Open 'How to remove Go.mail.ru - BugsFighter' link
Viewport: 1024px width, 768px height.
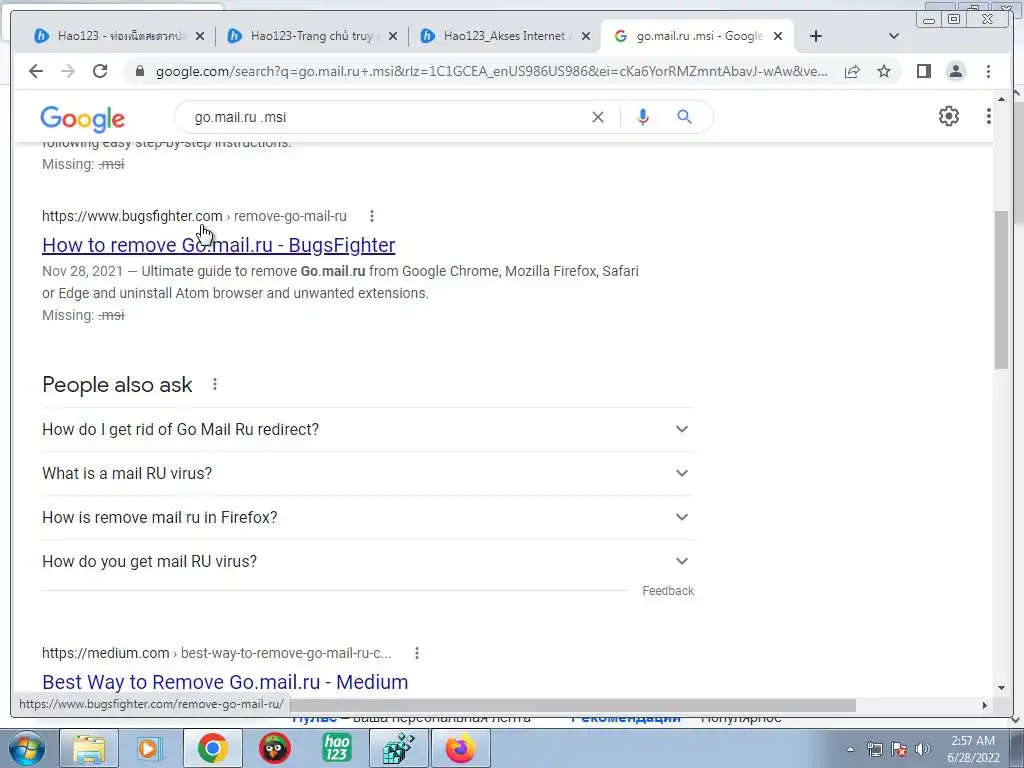[x=218, y=245]
